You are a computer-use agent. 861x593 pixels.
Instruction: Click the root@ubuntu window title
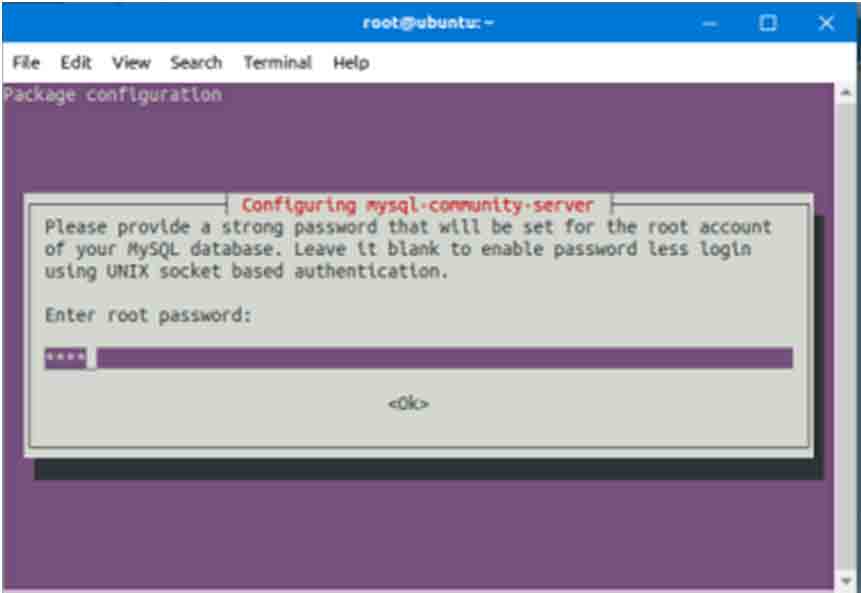pyautogui.click(x=428, y=23)
